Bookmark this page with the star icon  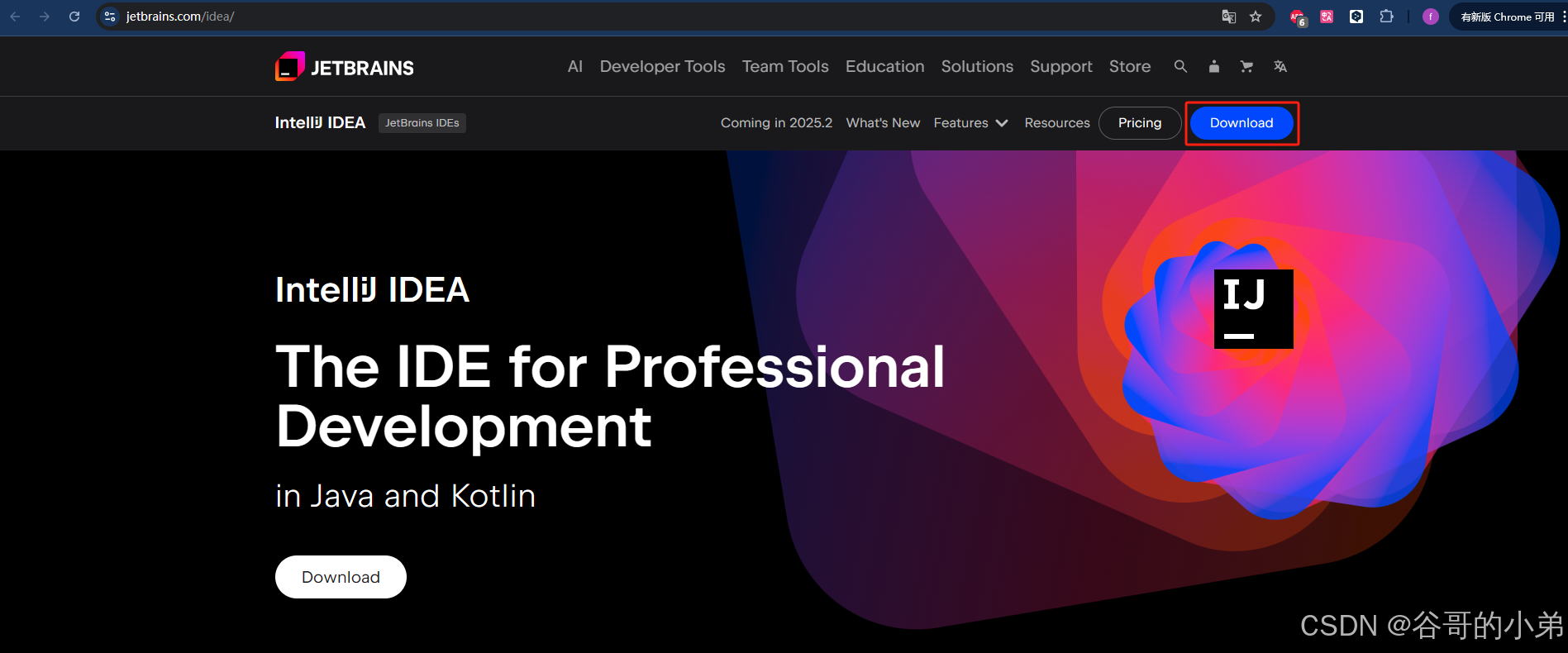[x=1256, y=17]
